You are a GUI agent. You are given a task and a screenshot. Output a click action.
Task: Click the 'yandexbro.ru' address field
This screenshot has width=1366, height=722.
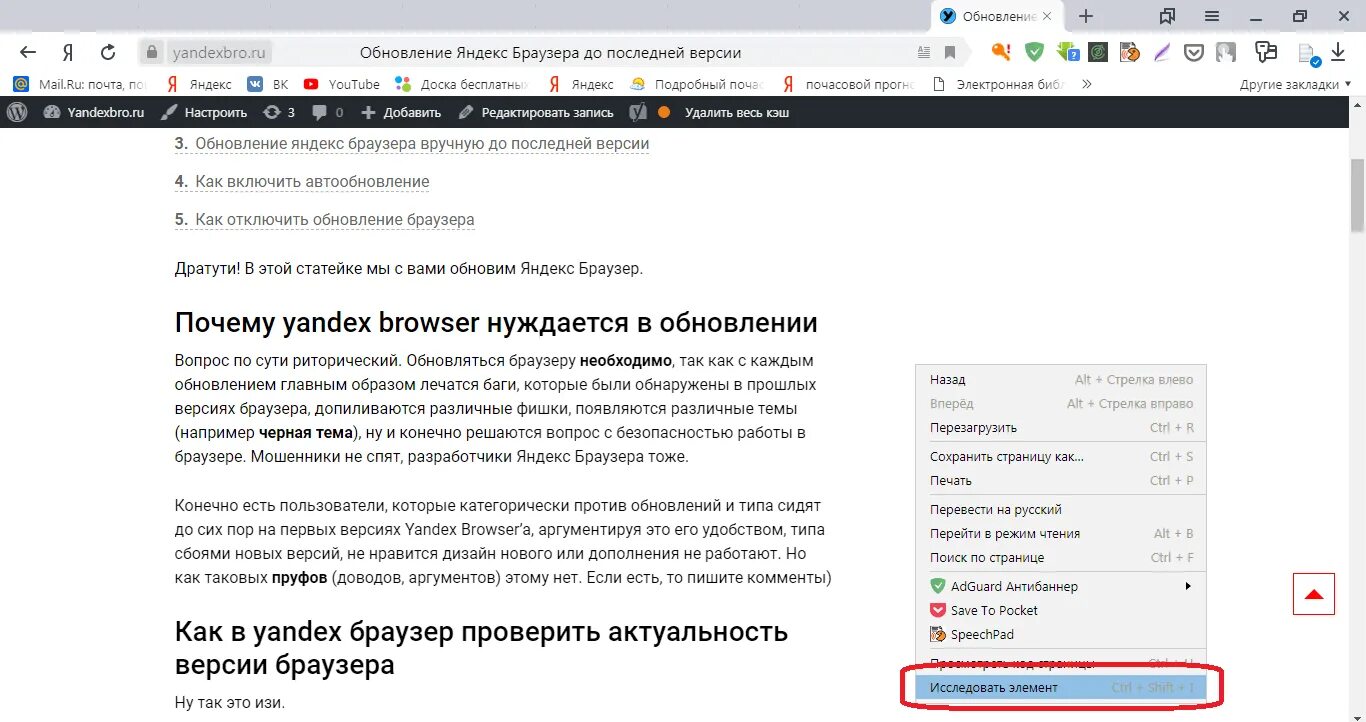pos(218,53)
